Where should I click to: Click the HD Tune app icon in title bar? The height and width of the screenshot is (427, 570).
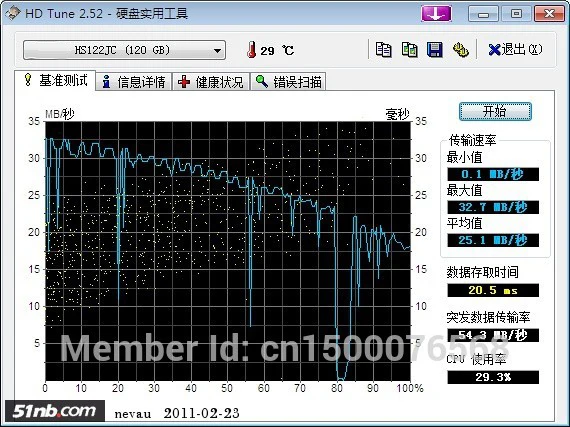12,14
